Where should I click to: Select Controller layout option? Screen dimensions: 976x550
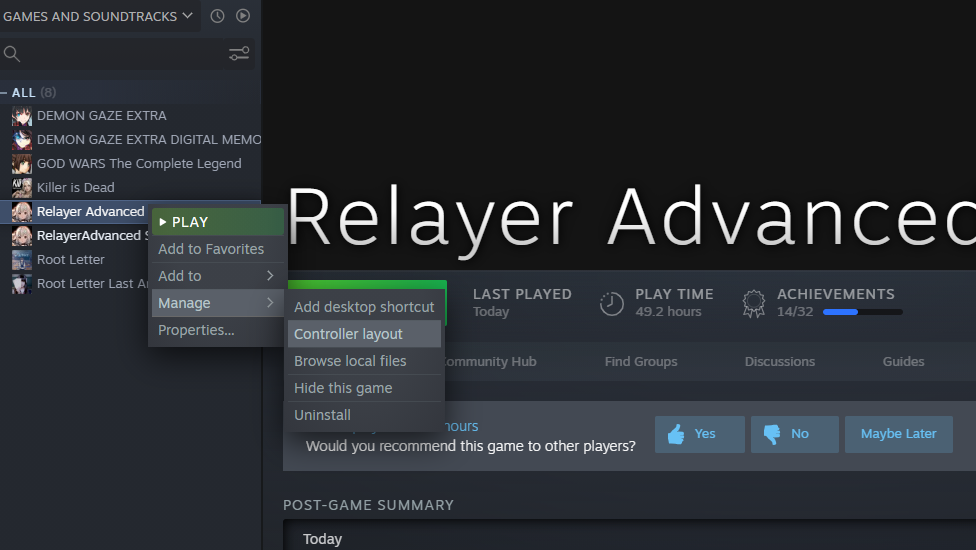[x=364, y=334]
